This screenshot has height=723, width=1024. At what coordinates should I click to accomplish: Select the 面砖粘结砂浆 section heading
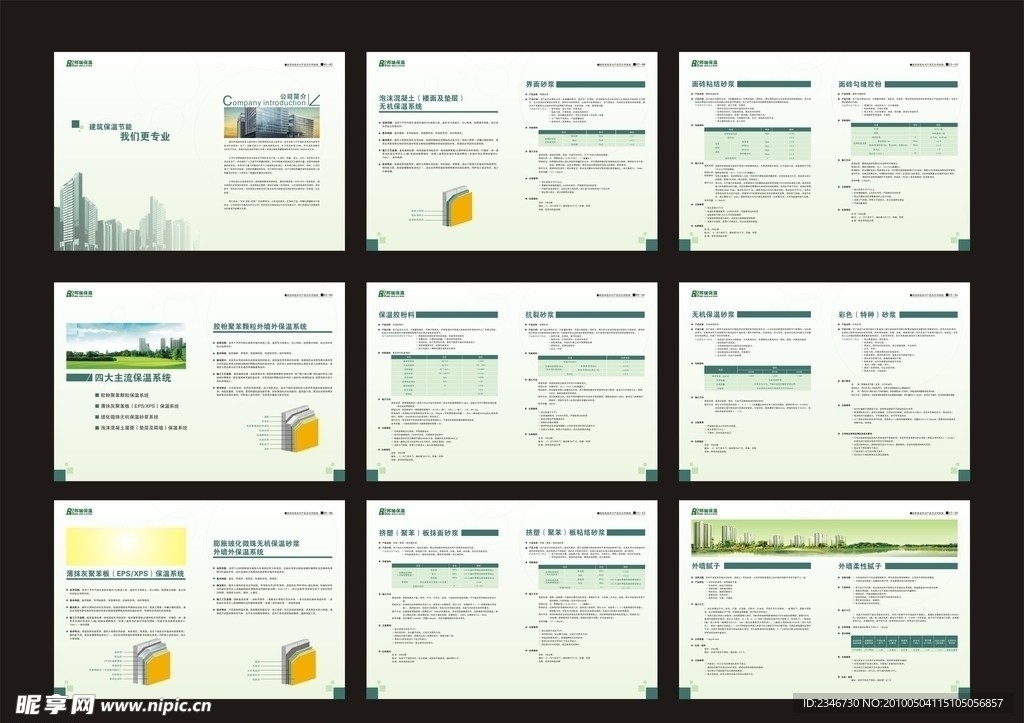pos(713,84)
